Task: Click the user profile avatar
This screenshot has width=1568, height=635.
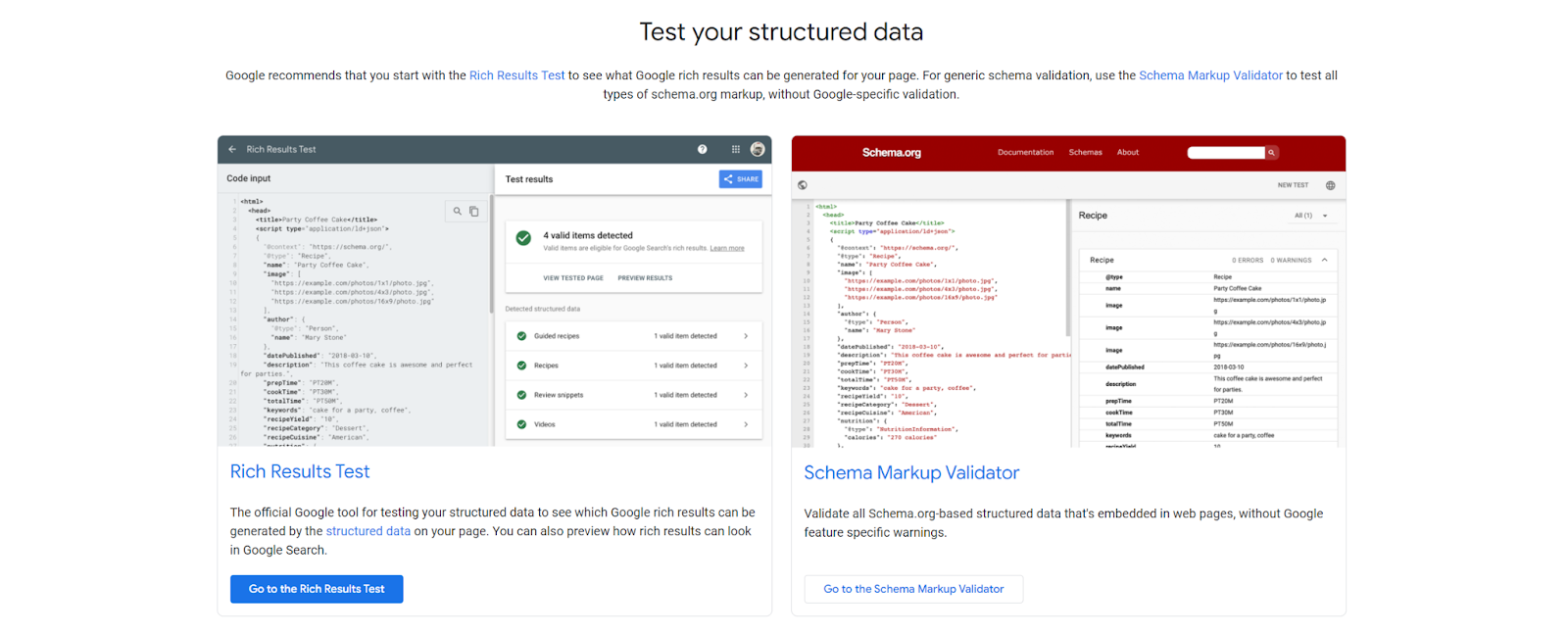Action: [x=758, y=150]
